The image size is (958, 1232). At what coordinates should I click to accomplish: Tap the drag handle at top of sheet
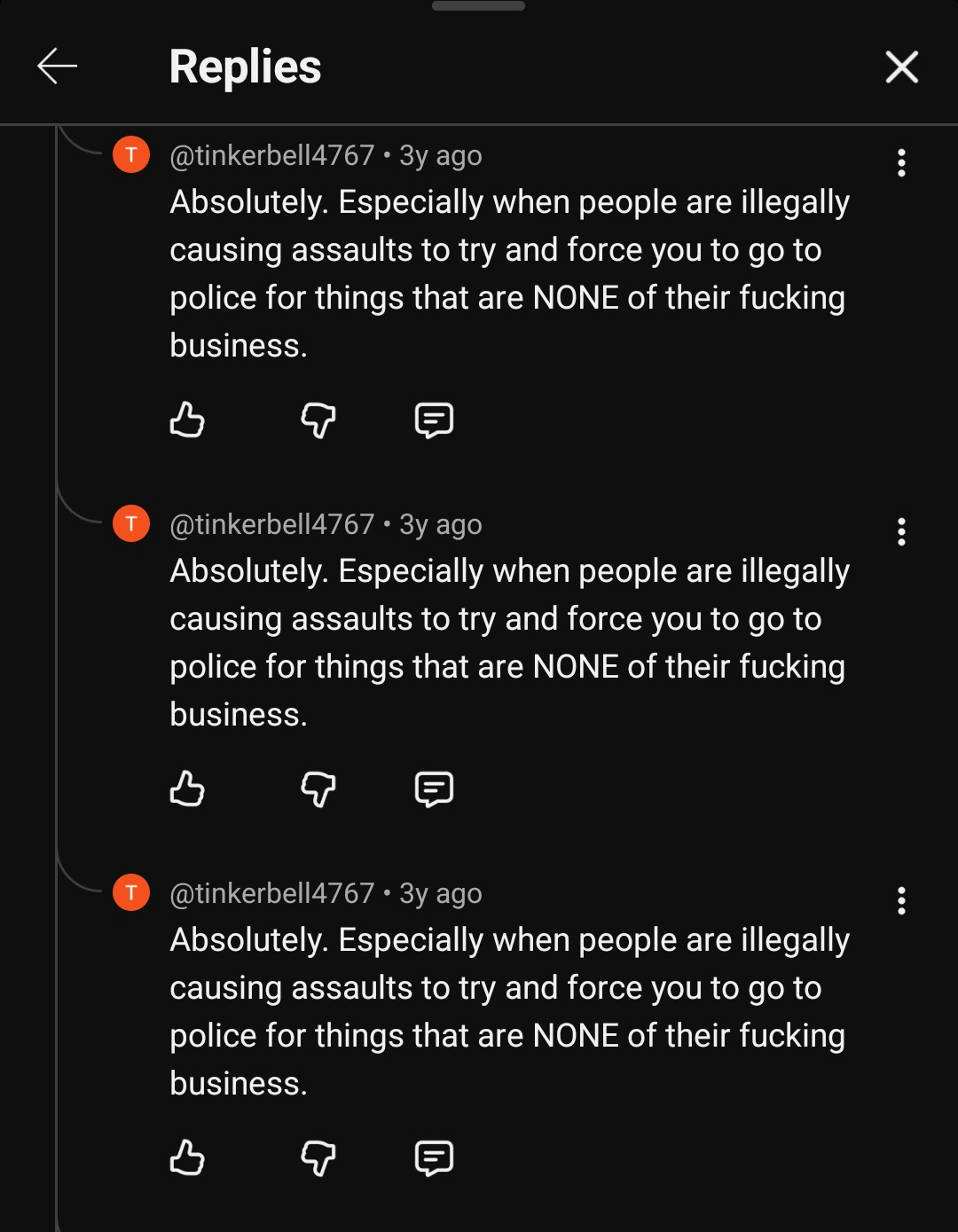(x=479, y=6)
